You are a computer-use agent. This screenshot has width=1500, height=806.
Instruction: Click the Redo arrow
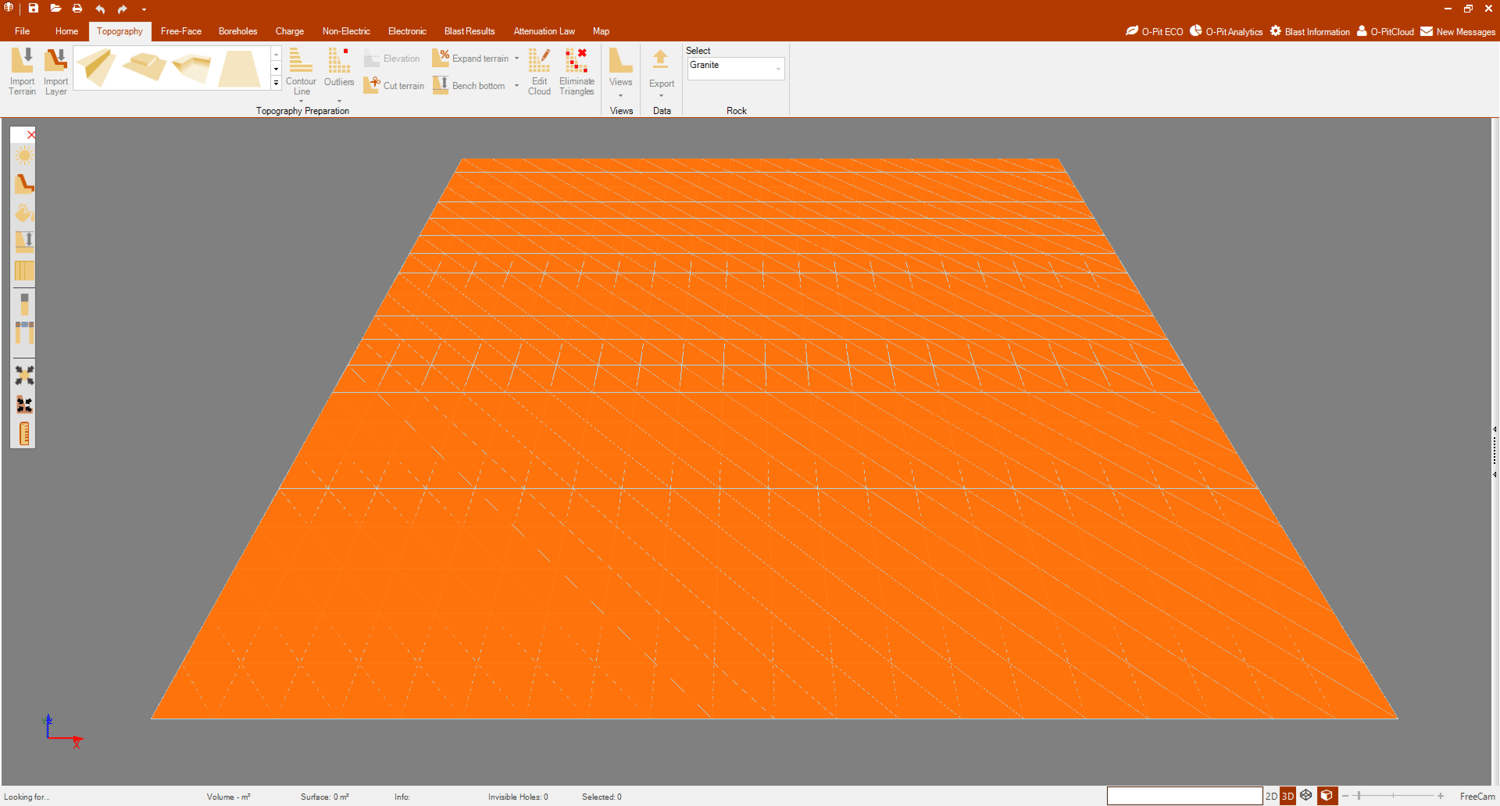(122, 8)
